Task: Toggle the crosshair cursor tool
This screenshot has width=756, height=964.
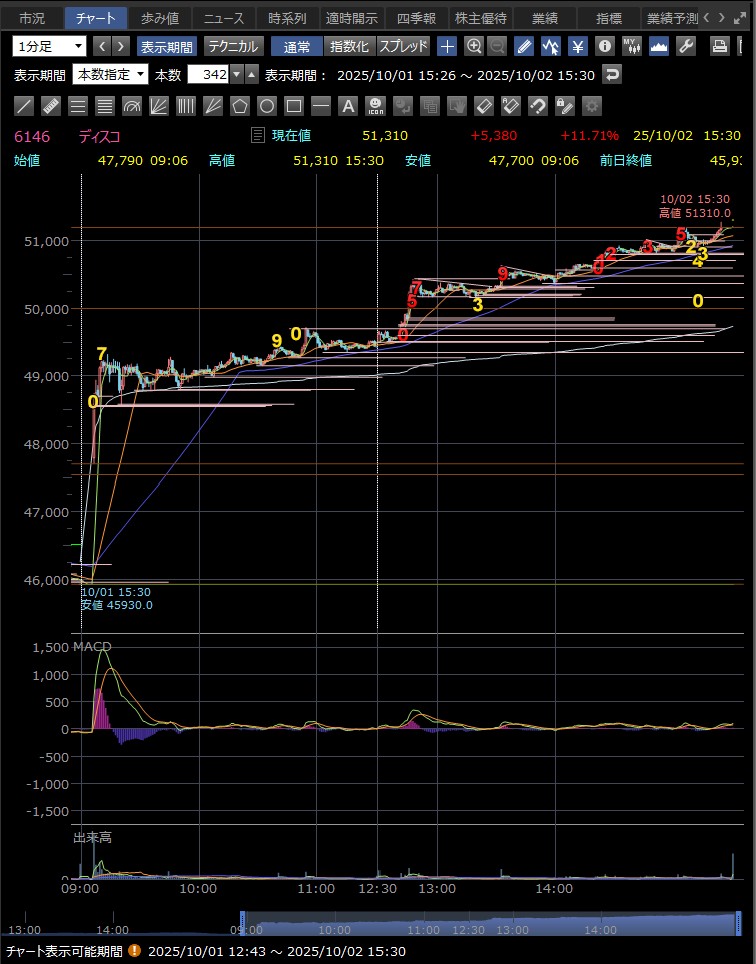Action: [447, 46]
